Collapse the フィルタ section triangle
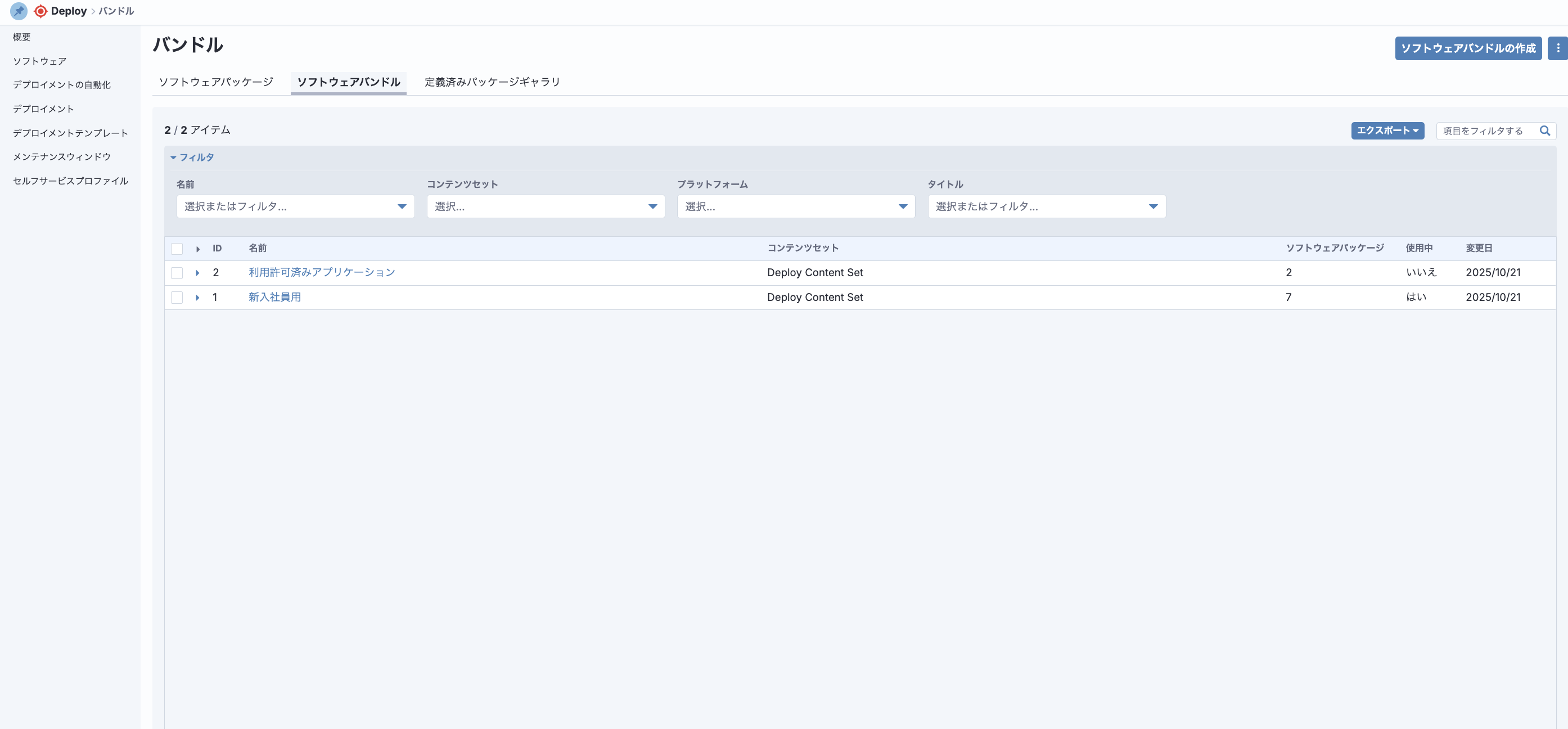This screenshot has width=1568, height=729. click(173, 157)
